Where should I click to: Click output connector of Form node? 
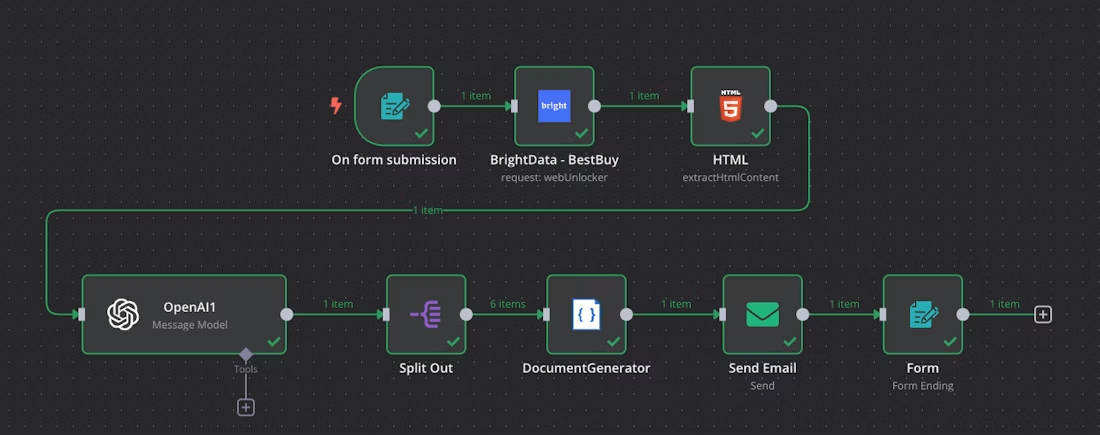click(x=962, y=314)
